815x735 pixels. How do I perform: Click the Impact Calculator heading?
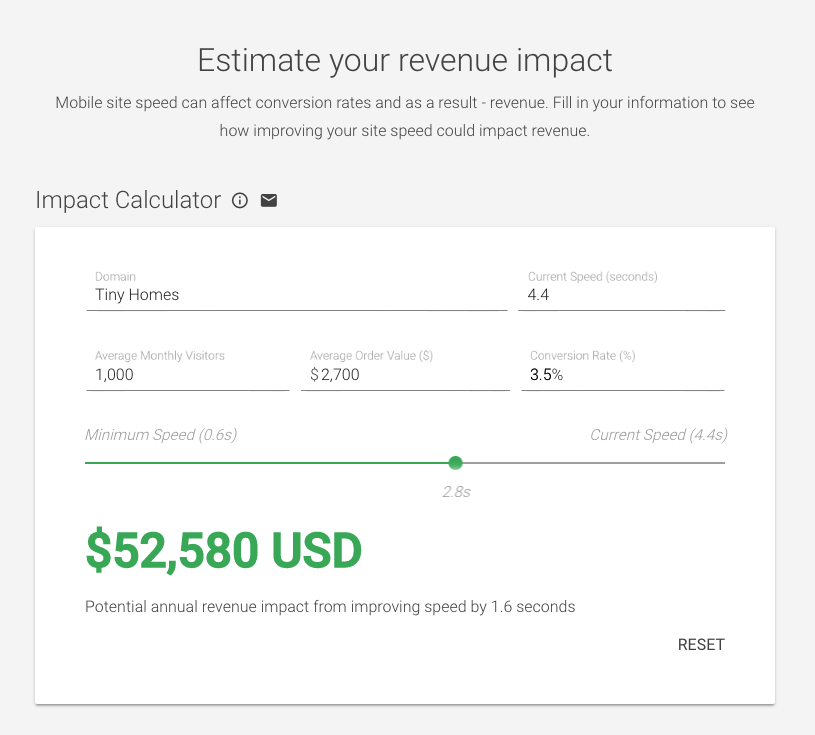click(128, 201)
